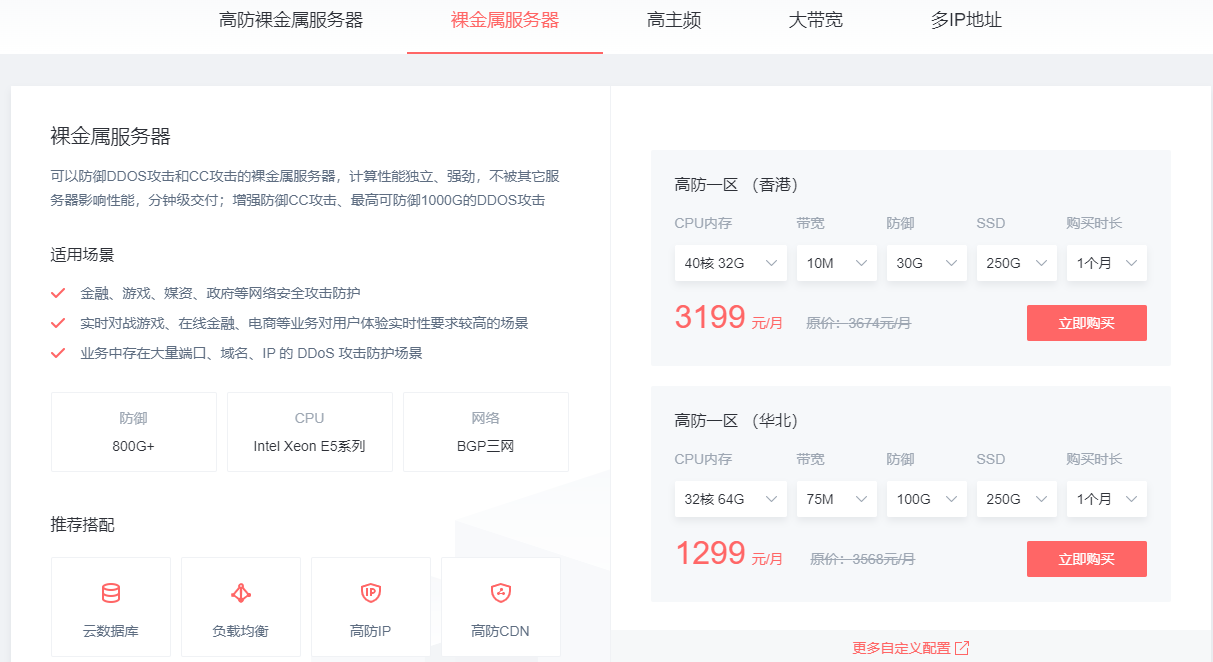Viewport: 1213px width, 662px height.
Task: Click the 适用场景 section heading
Action: (83, 254)
